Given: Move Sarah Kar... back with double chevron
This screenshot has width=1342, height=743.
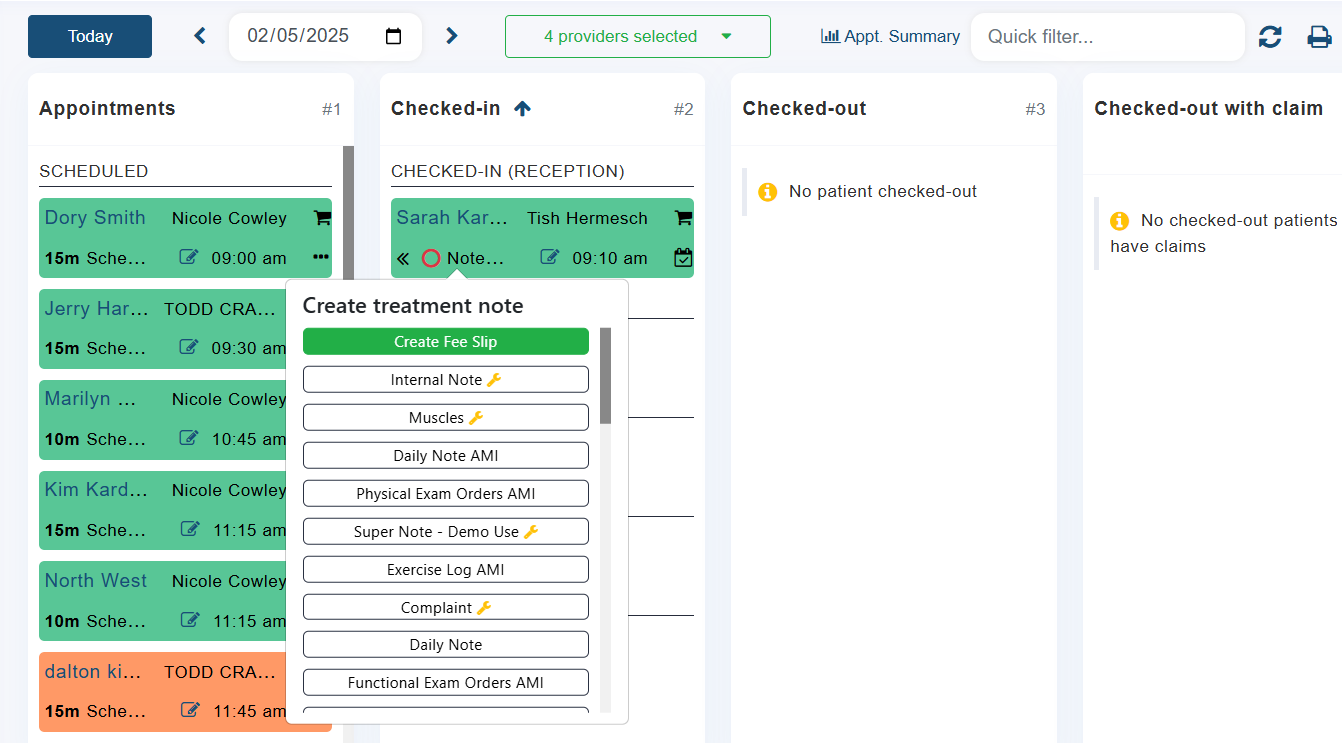Looking at the screenshot, I should 403,258.
